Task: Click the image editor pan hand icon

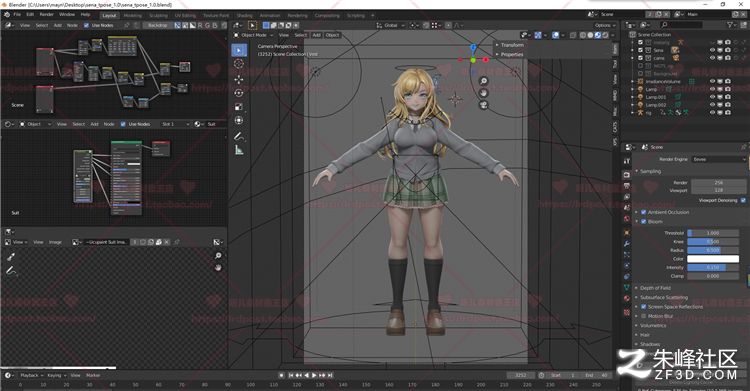Action: (x=218, y=268)
